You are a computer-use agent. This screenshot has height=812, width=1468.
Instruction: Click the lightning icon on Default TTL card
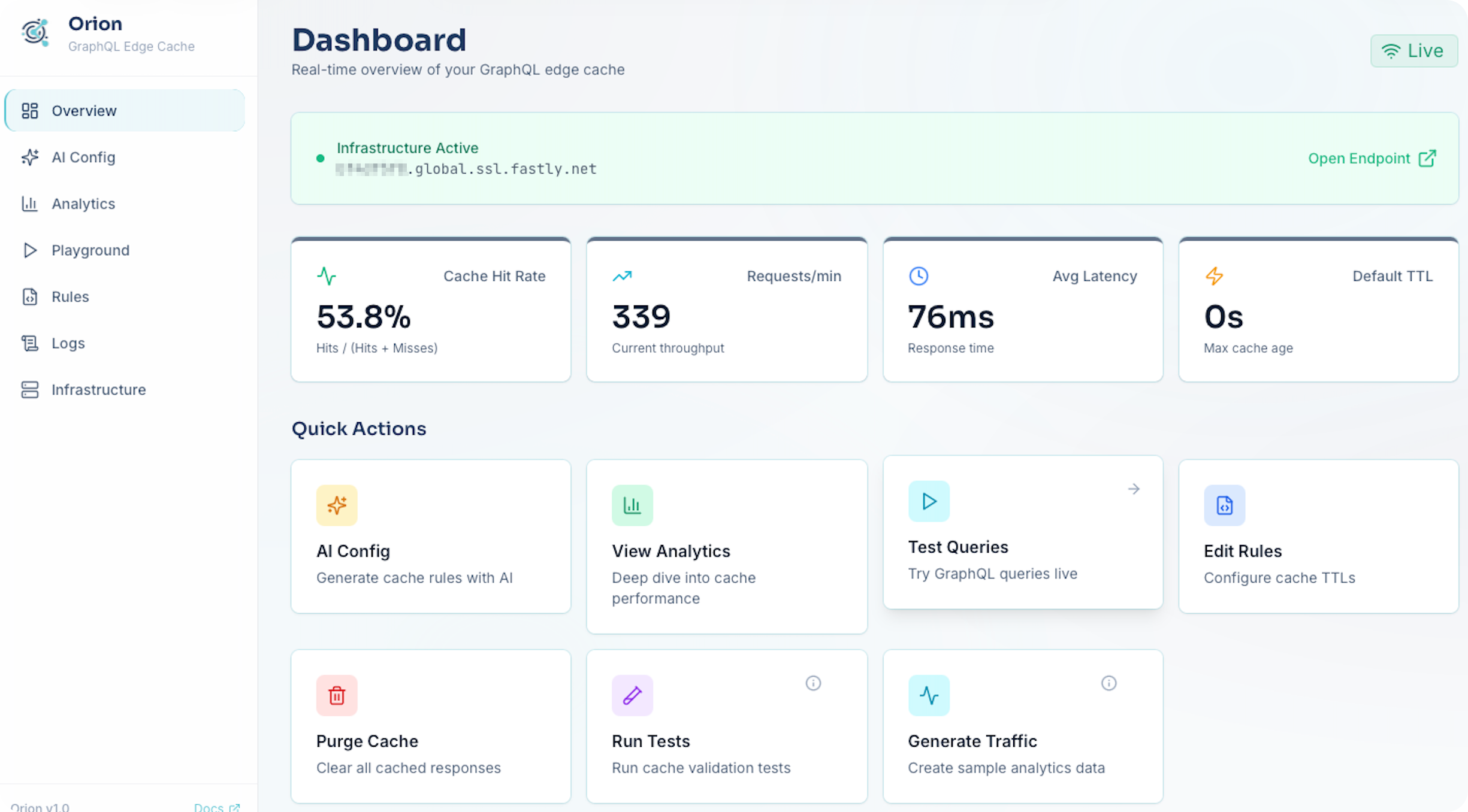click(1214, 276)
